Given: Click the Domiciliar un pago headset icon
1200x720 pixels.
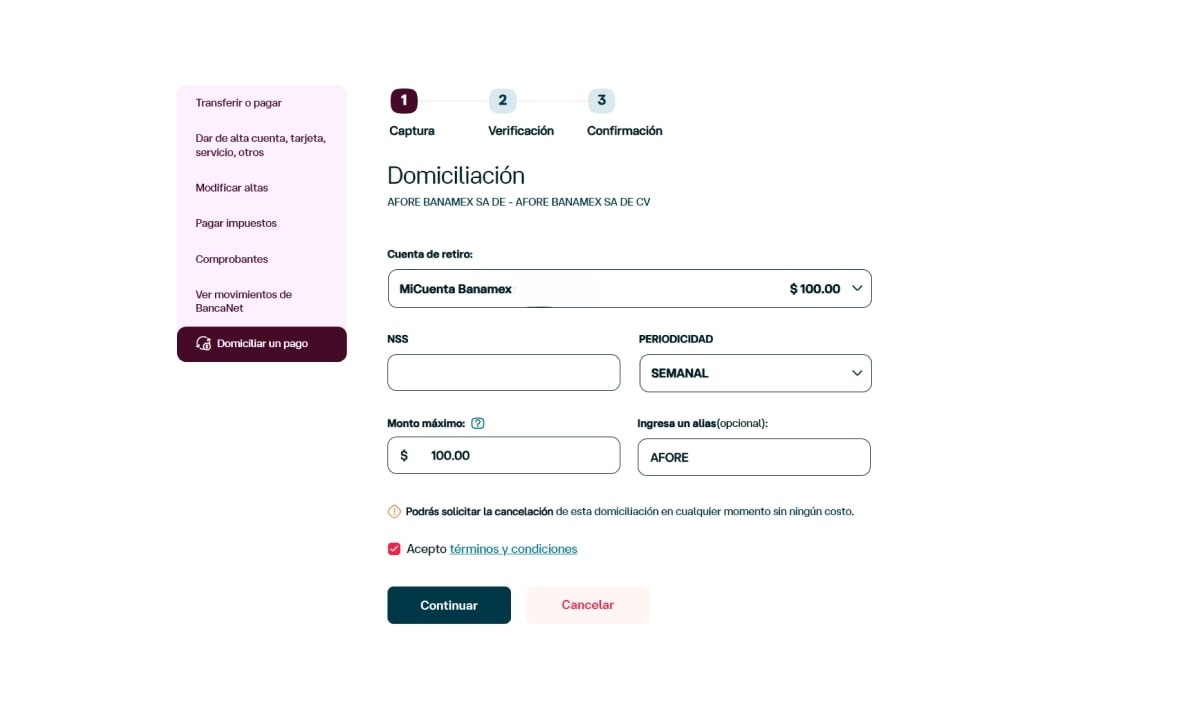Looking at the screenshot, I should tap(203, 343).
